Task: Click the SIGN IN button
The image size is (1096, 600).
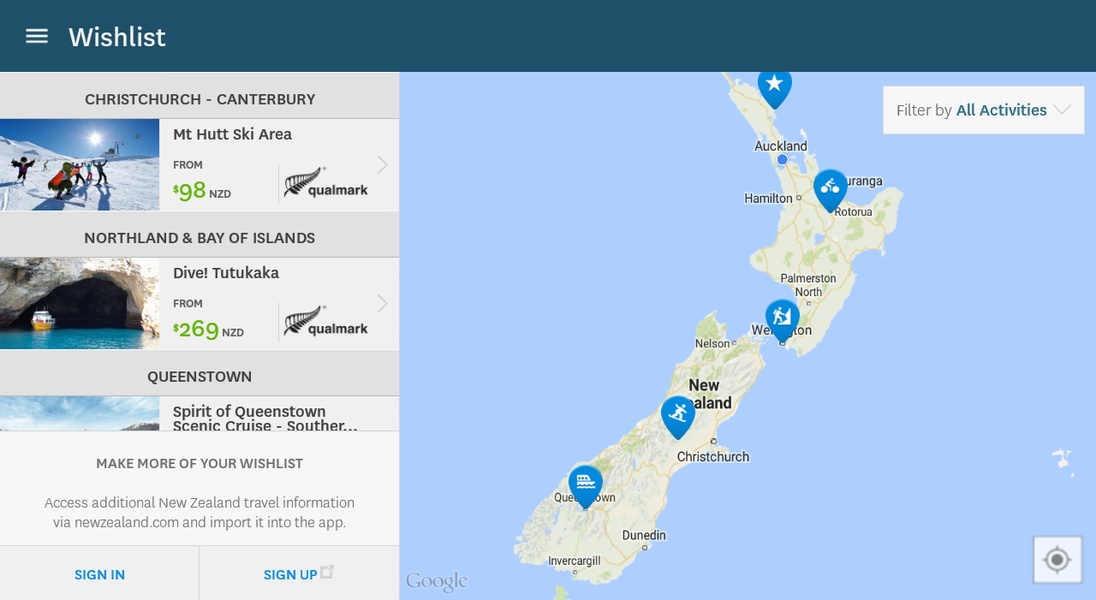Action: pos(99,574)
